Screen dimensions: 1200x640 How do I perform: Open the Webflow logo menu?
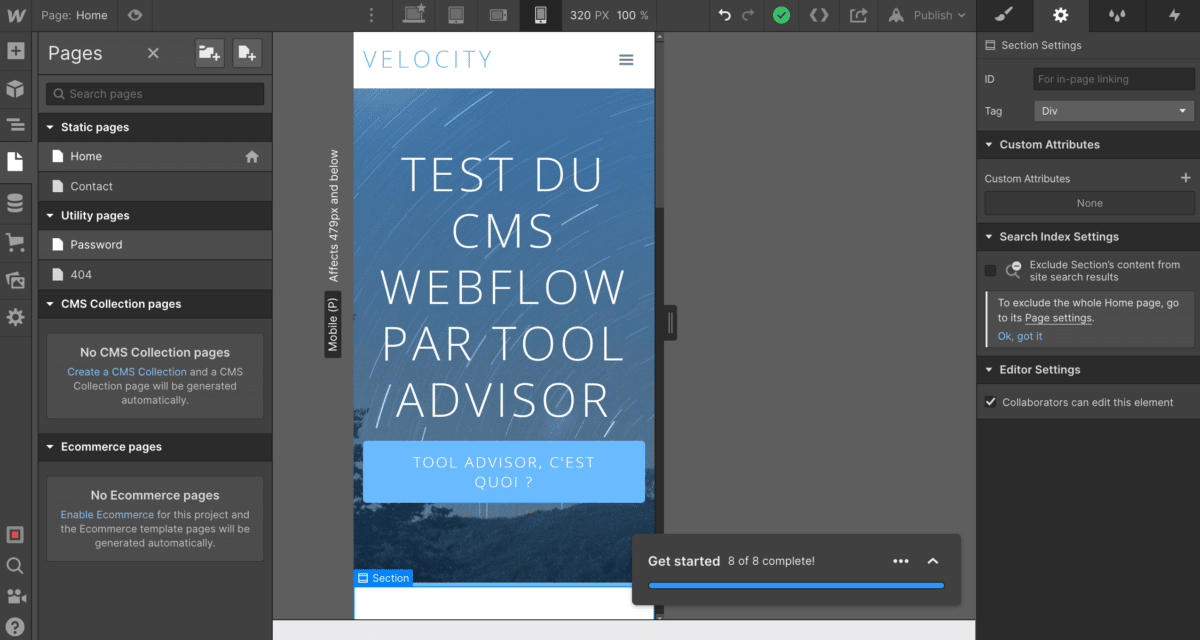click(x=15, y=15)
